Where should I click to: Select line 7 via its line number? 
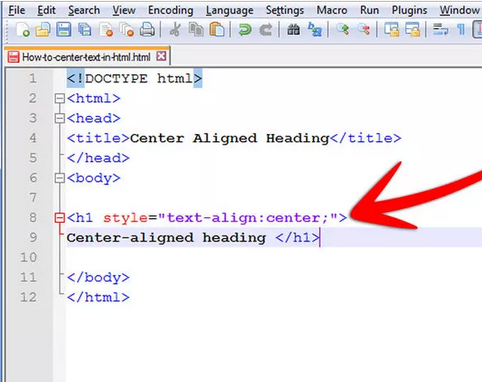[33, 198]
